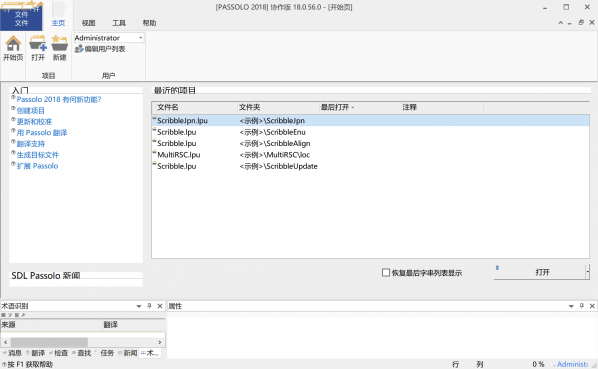Click the 按 F1 获取帮助 status text
Screen dimensions: 598x369
(30, 364)
